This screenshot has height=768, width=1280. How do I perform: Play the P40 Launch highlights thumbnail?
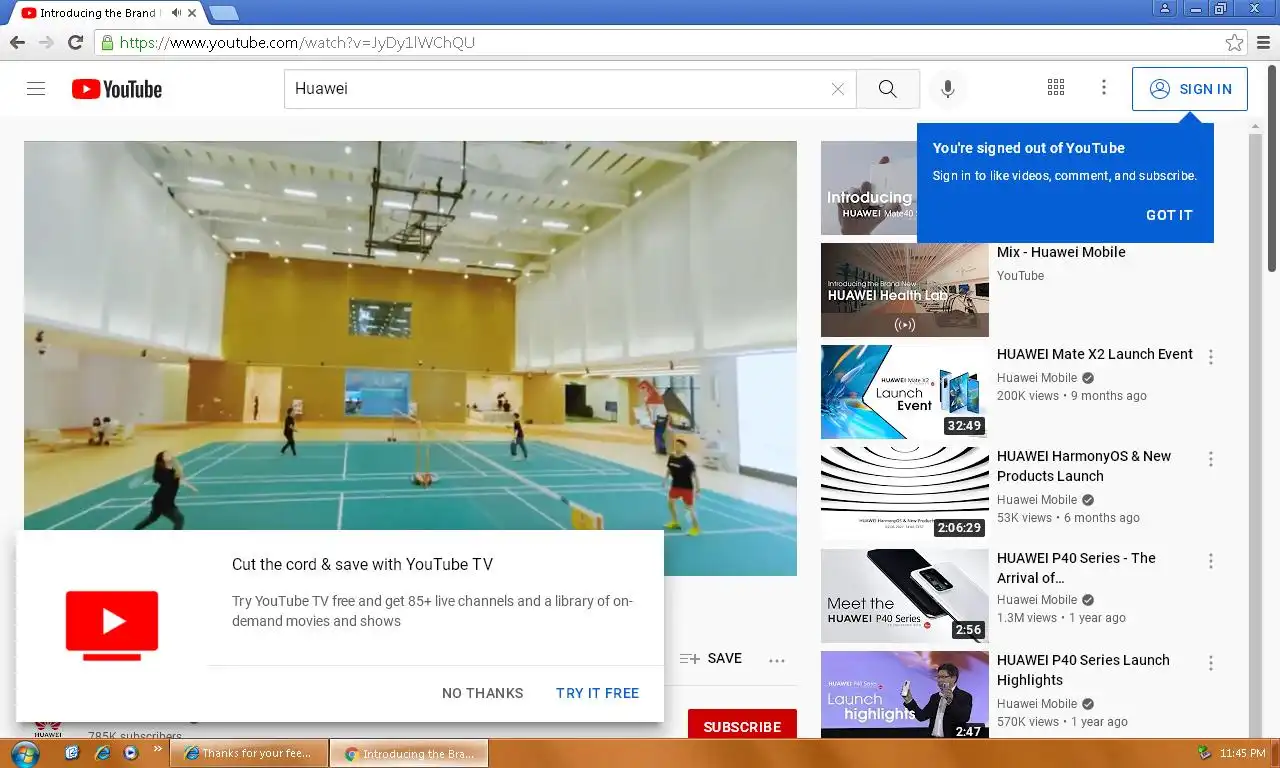pos(905,695)
